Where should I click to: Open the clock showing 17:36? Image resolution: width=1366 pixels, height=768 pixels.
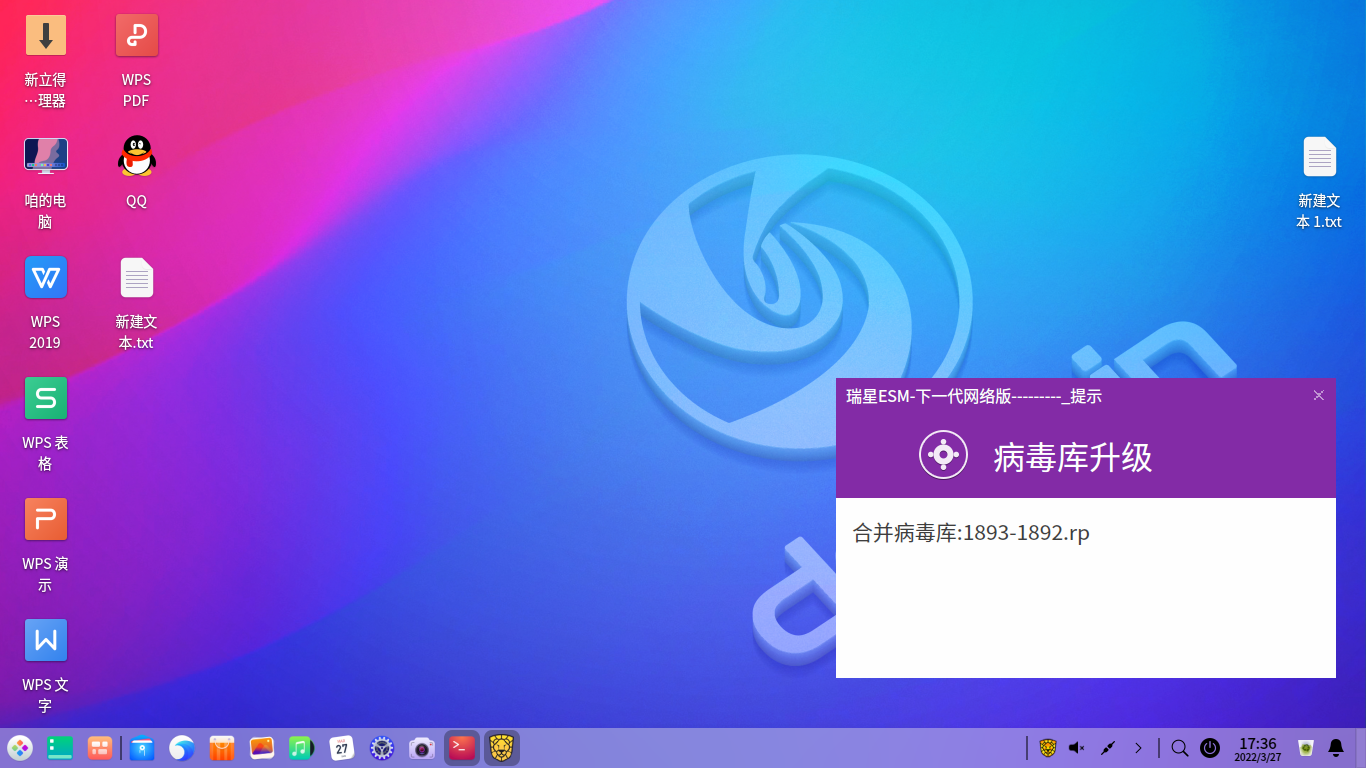coord(1258,749)
